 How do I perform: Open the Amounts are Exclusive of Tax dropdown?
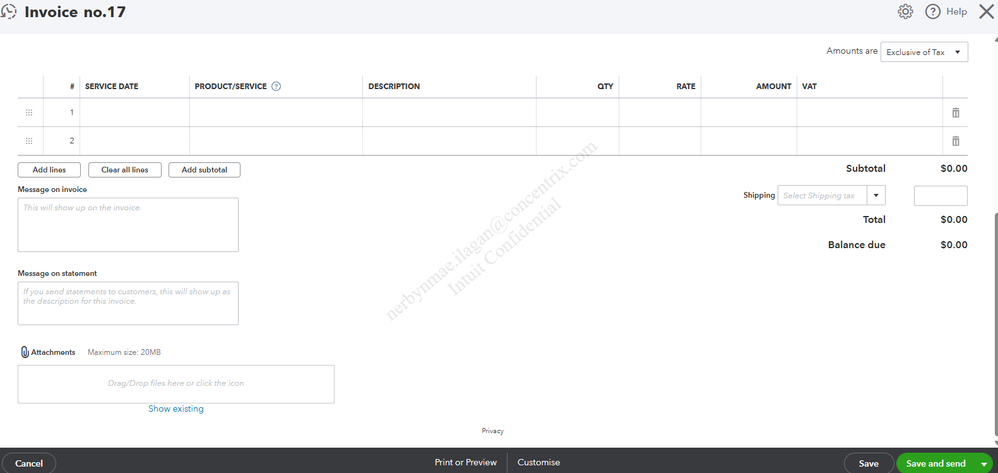924,52
